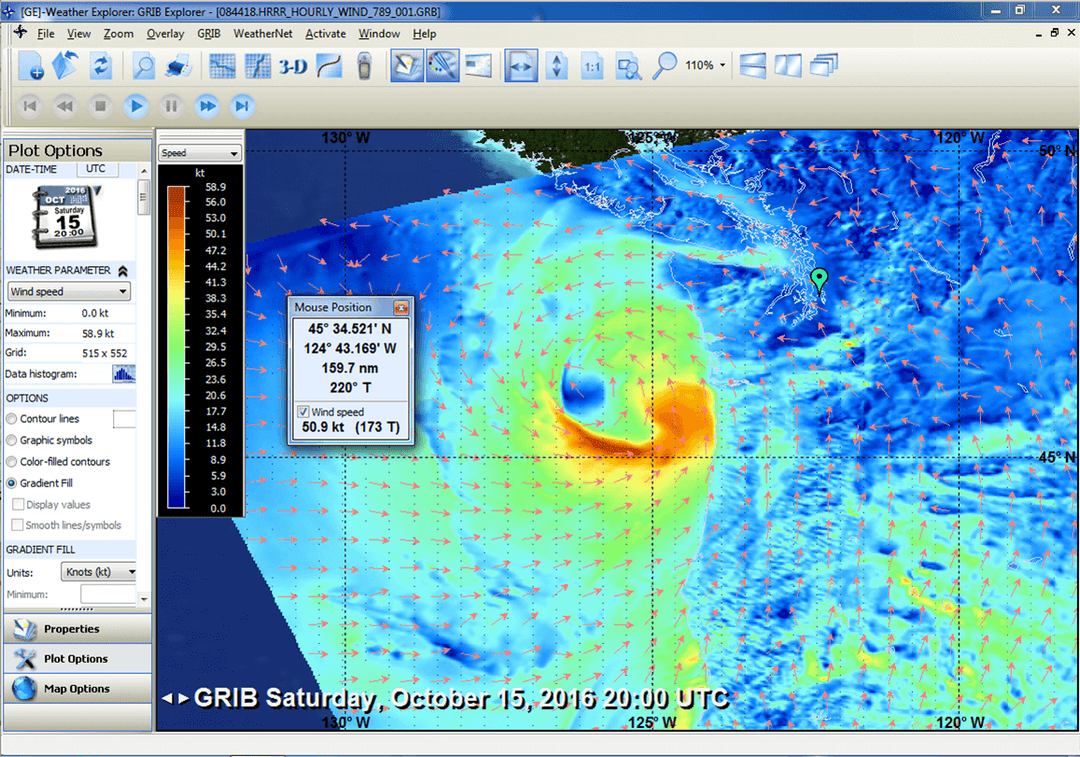Viewport: 1080px width, 757px height.
Task: Open the Knots (kt) units dropdown
Action: coord(98,572)
